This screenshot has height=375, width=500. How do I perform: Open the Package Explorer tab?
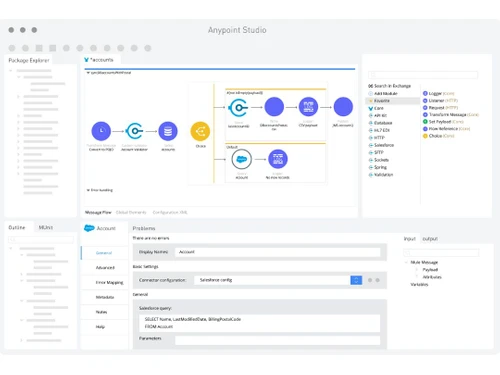pyautogui.click(x=29, y=60)
